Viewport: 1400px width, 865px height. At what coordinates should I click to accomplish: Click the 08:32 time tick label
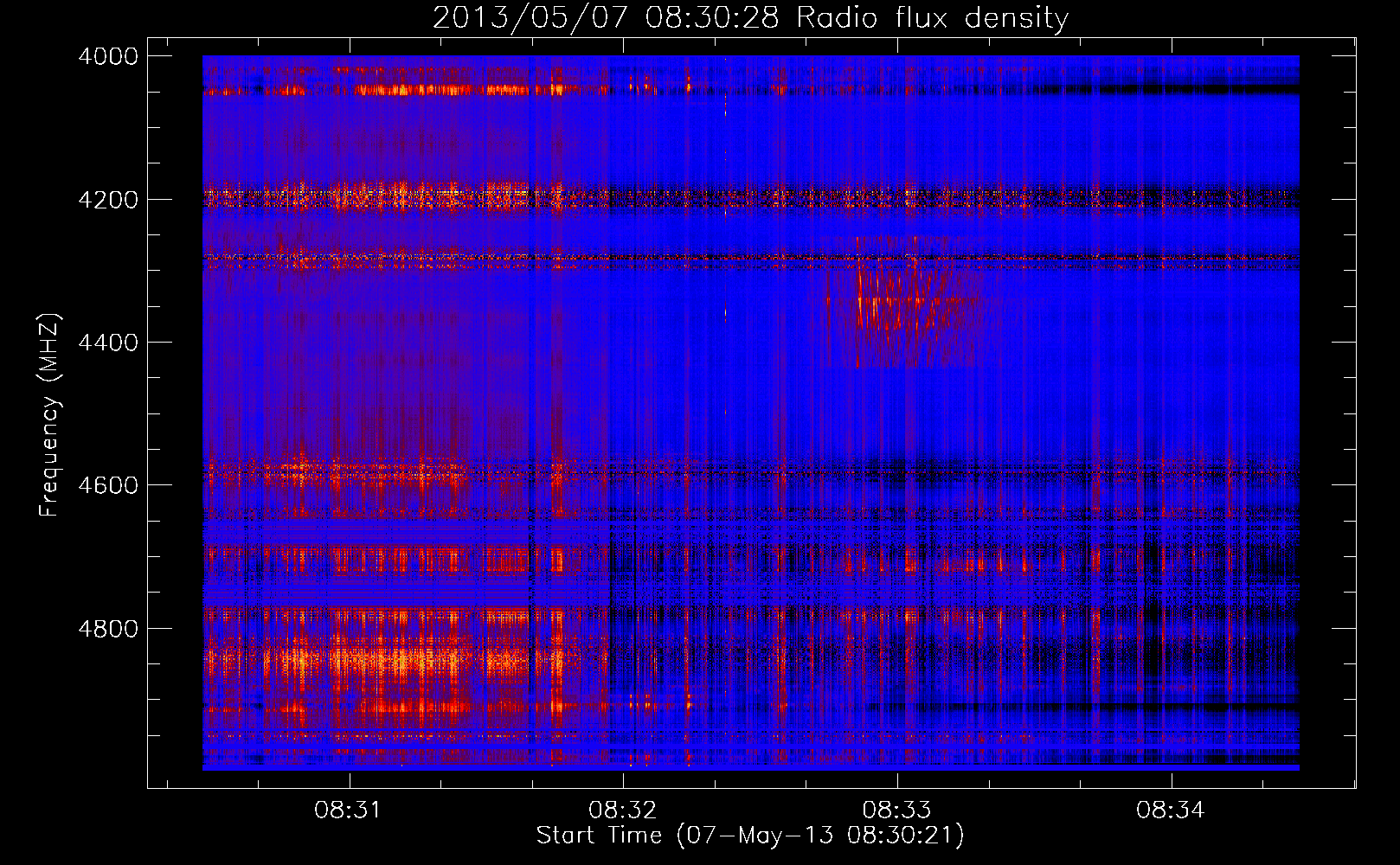[x=623, y=811]
